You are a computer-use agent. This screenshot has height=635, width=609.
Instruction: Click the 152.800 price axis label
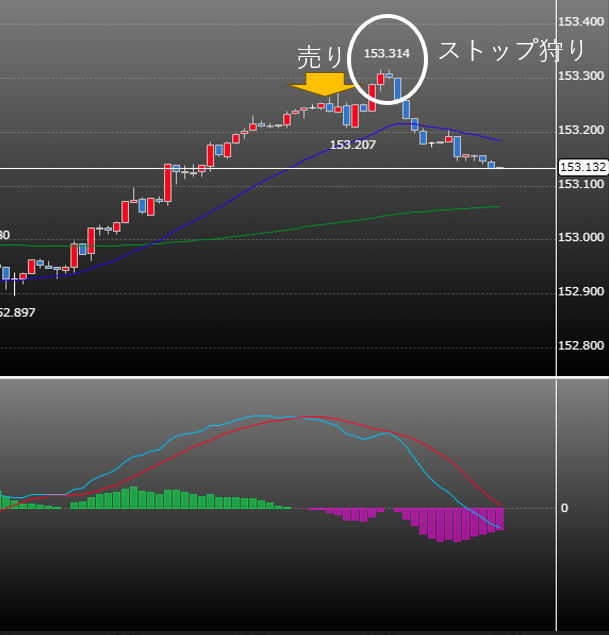[x=581, y=345]
